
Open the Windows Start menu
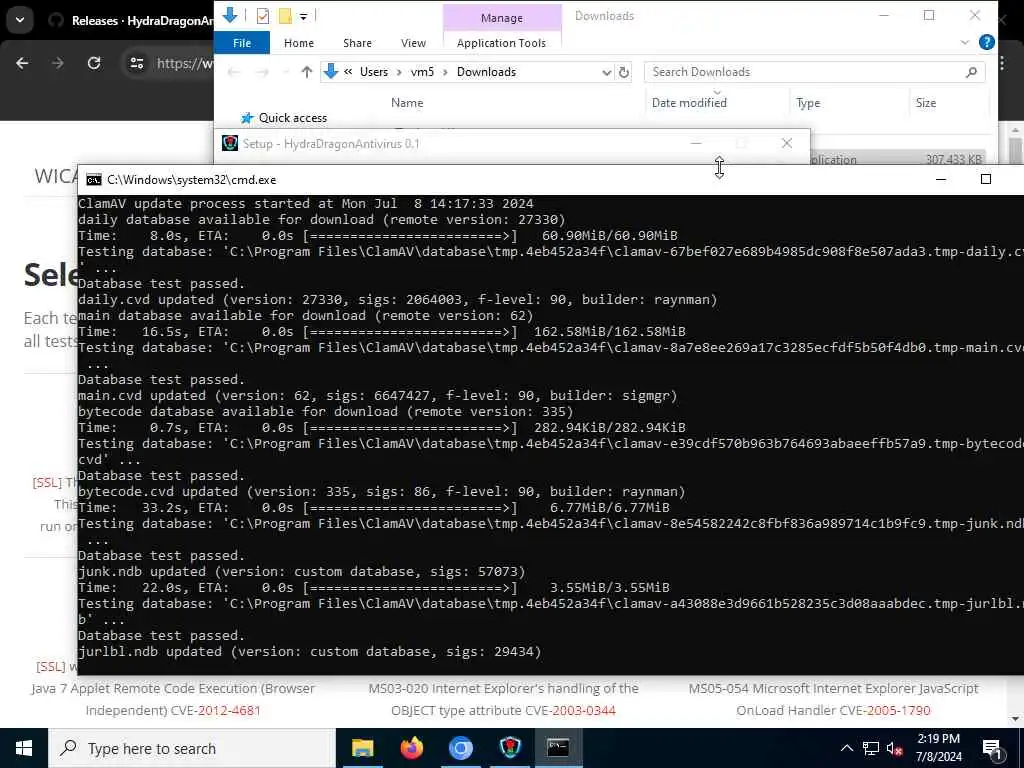[x=24, y=748]
